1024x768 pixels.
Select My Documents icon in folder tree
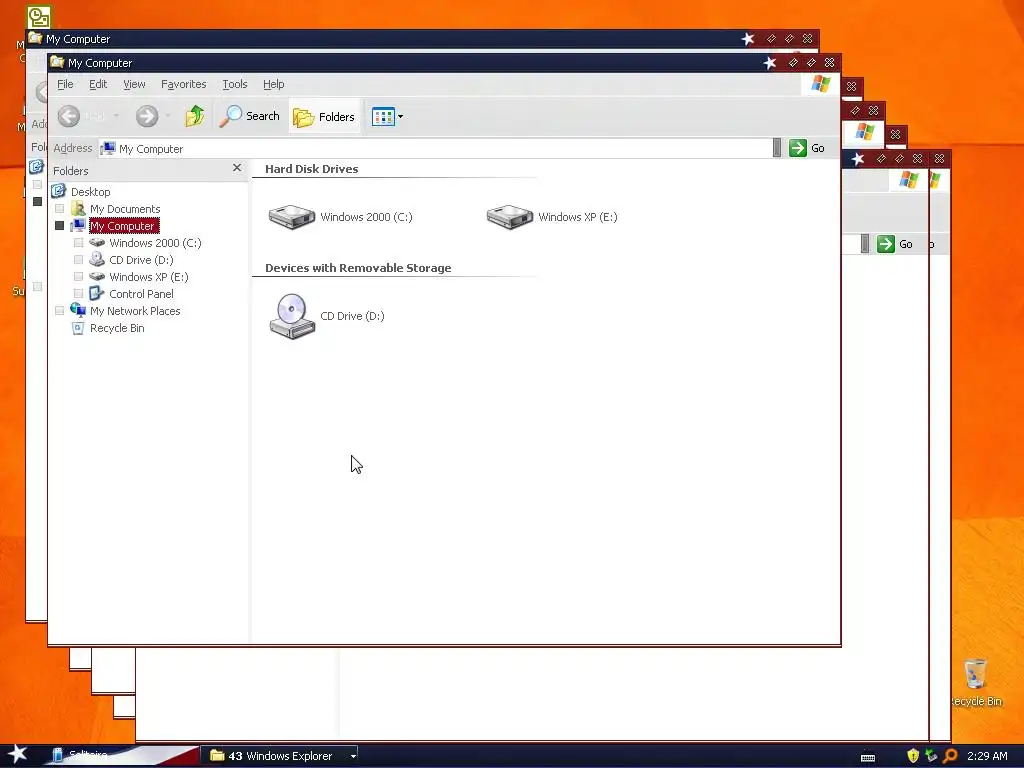coord(78,208)
